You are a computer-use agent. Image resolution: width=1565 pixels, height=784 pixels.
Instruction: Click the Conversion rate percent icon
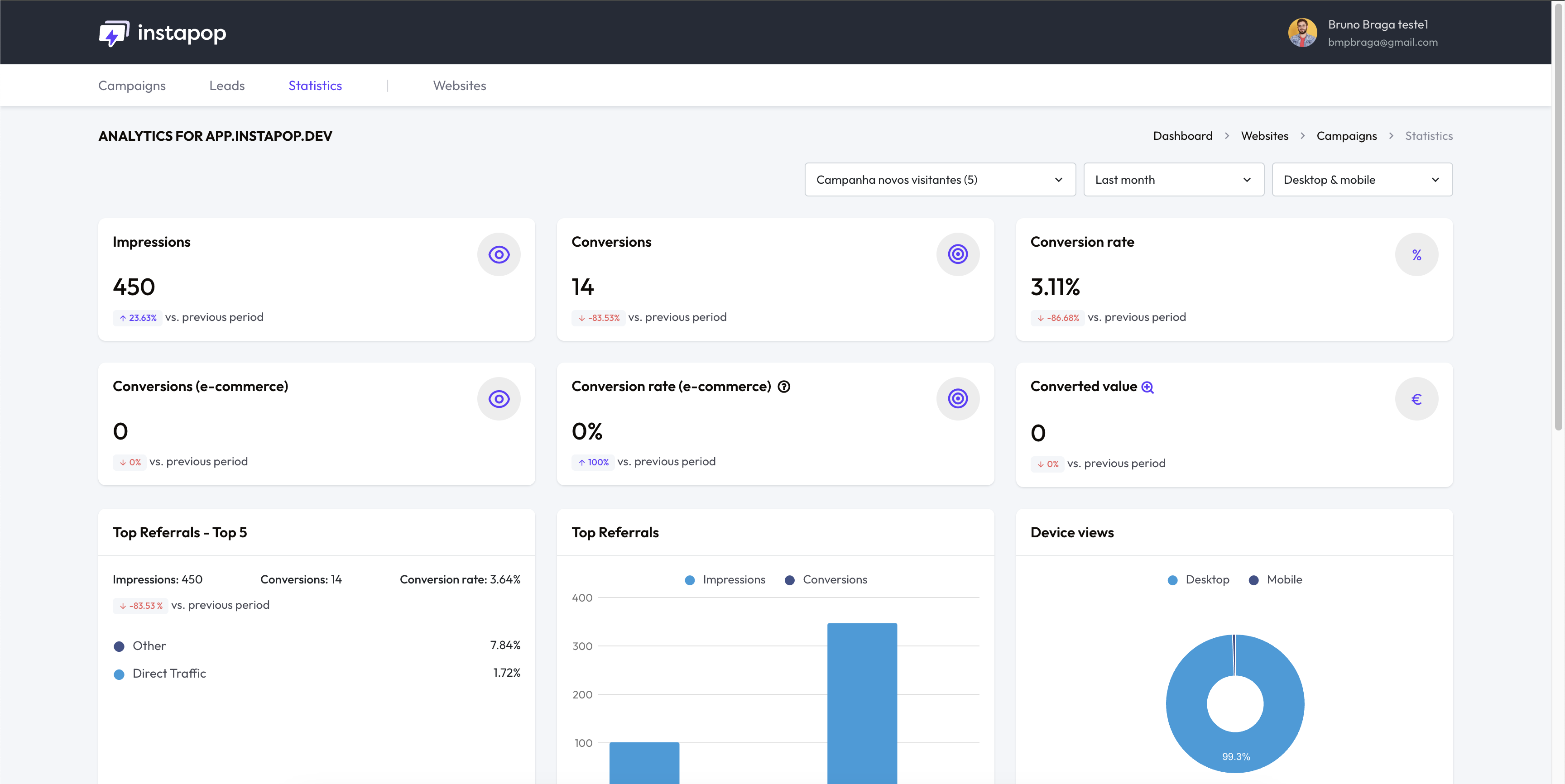[1416, 254]
